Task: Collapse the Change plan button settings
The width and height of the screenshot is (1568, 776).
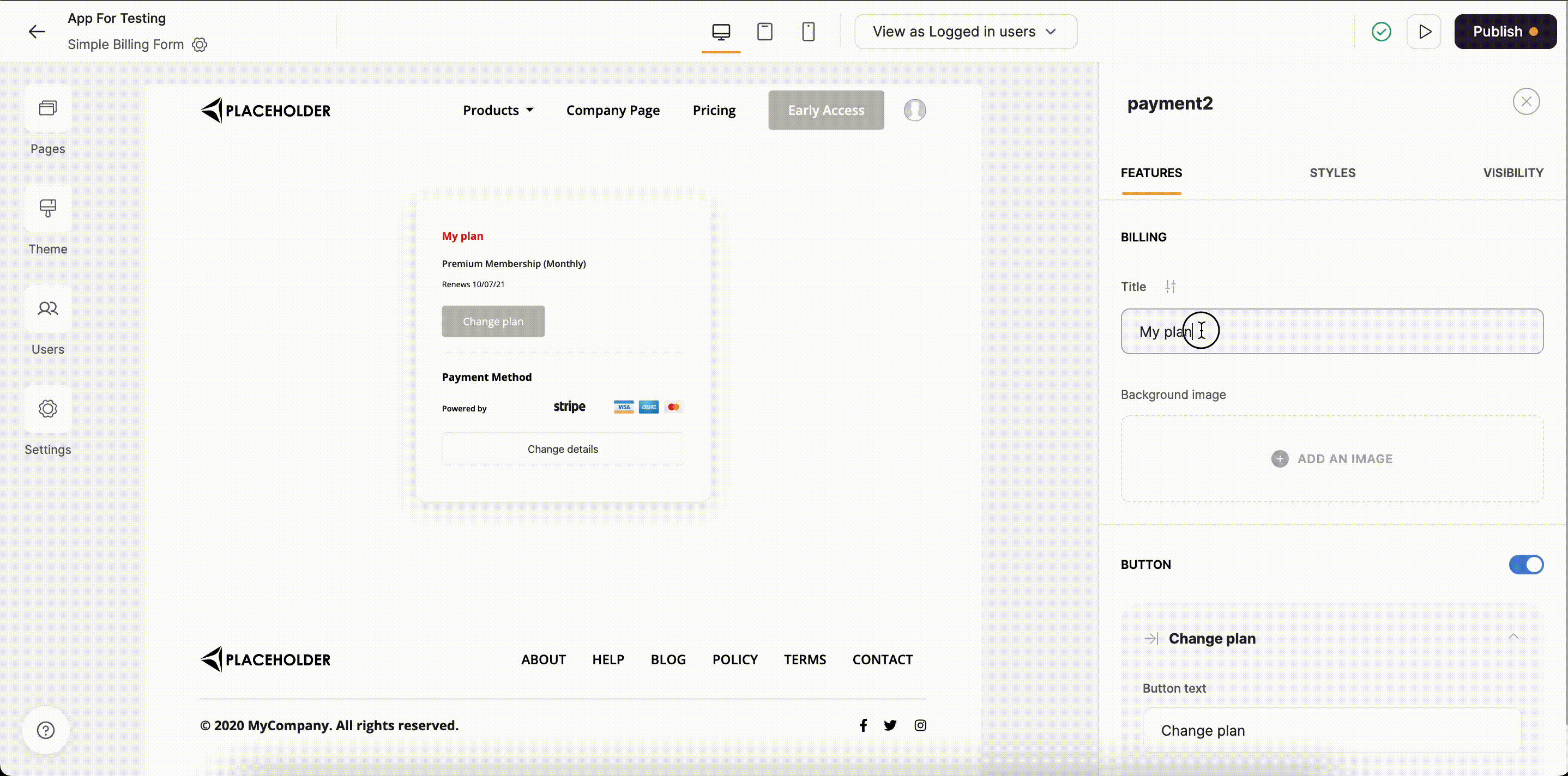Action: [x=1514, y=636]
